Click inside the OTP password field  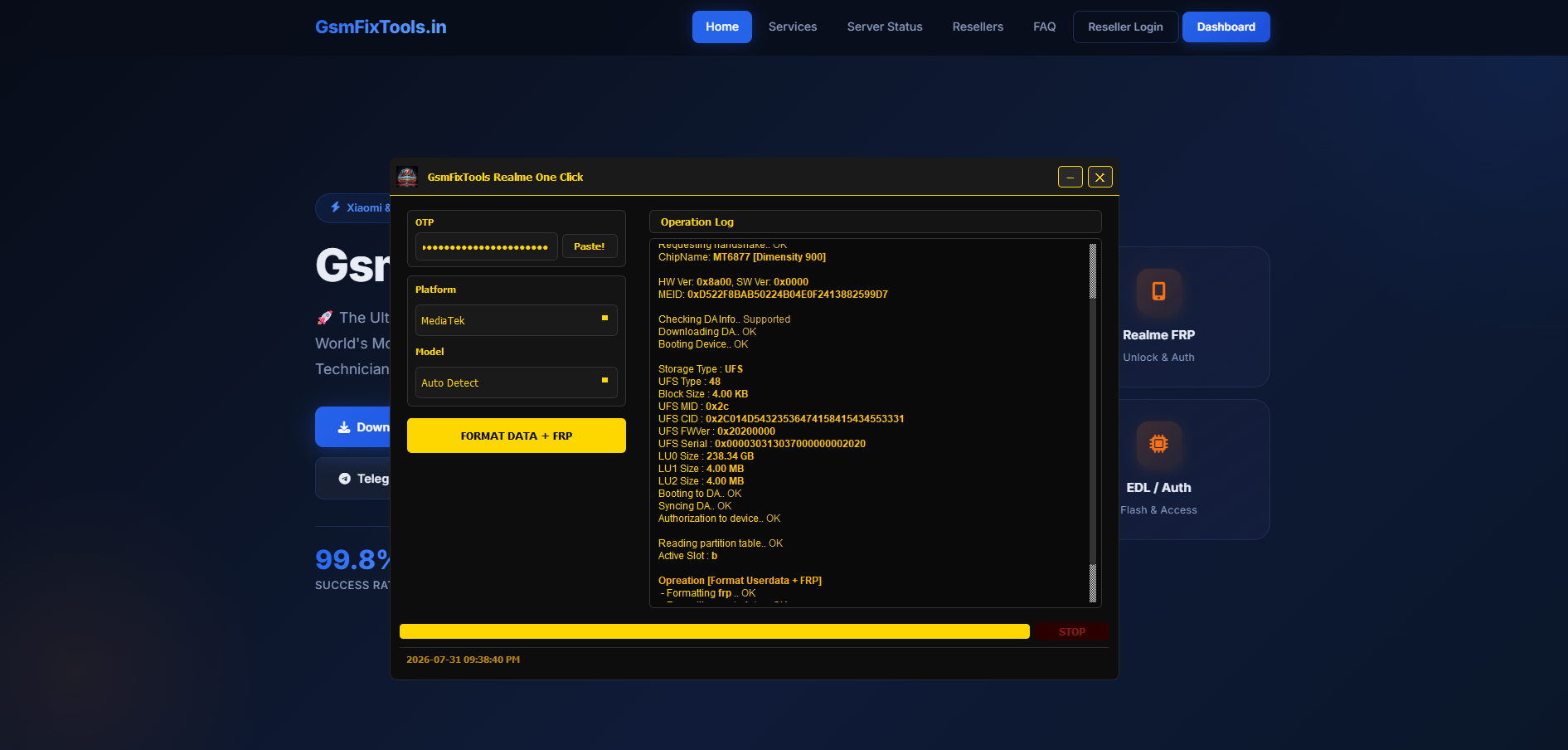point(487,246)
